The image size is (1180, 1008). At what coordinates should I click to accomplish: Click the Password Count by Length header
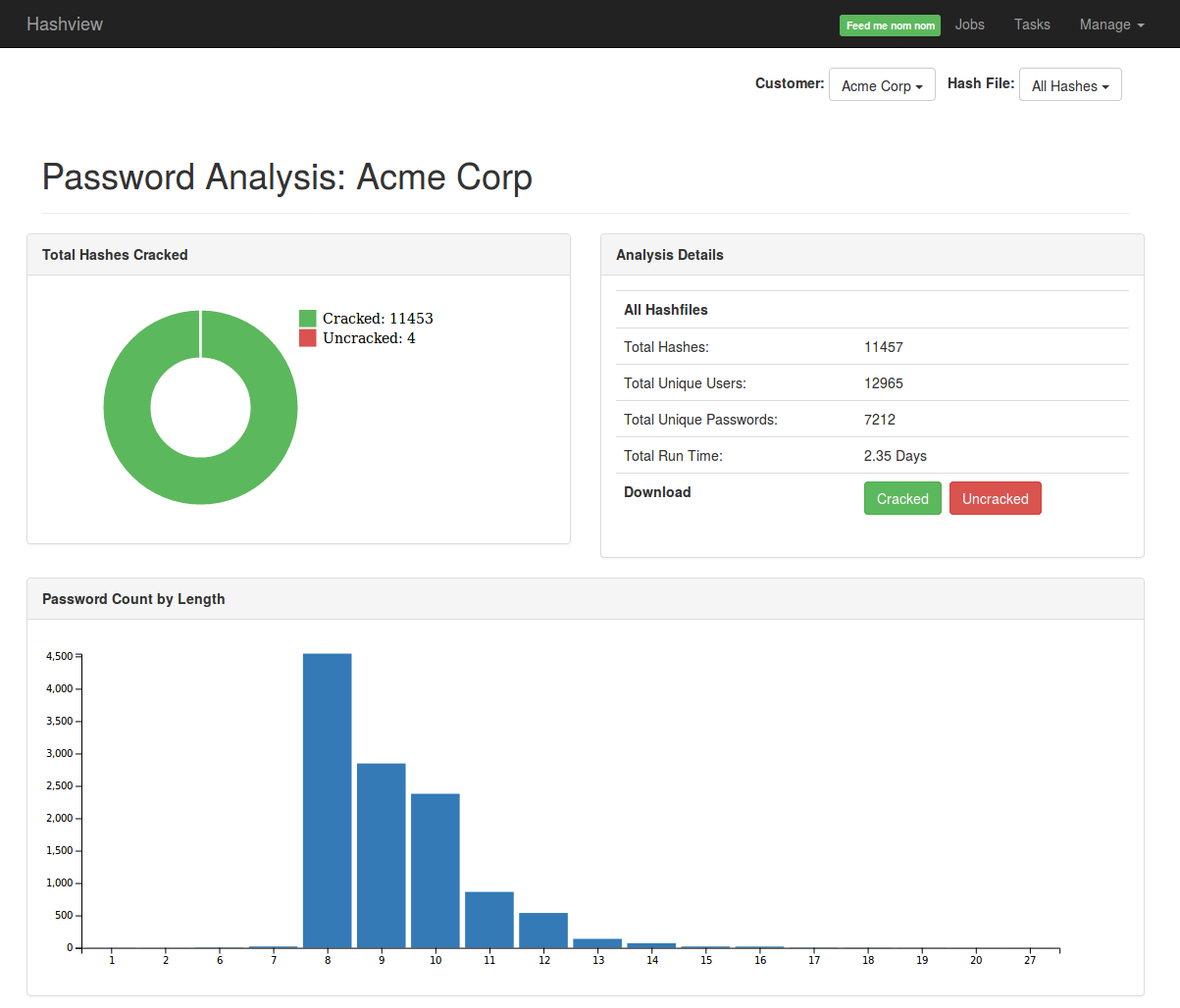[586, 599]
